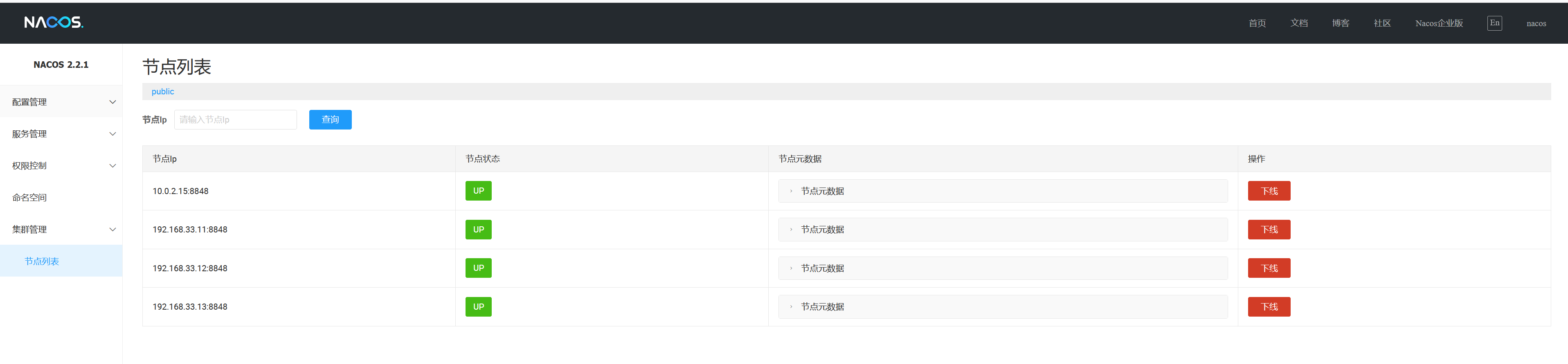Click the 查询 search button
The image size is (1568, 364).
[x=330, y=120]
